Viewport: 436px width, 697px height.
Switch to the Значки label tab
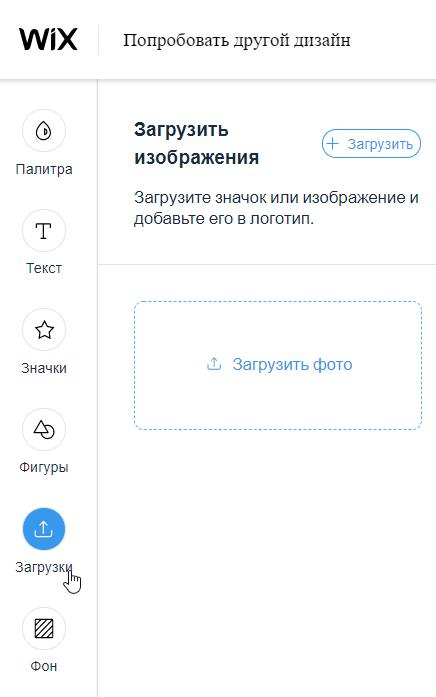44,368
